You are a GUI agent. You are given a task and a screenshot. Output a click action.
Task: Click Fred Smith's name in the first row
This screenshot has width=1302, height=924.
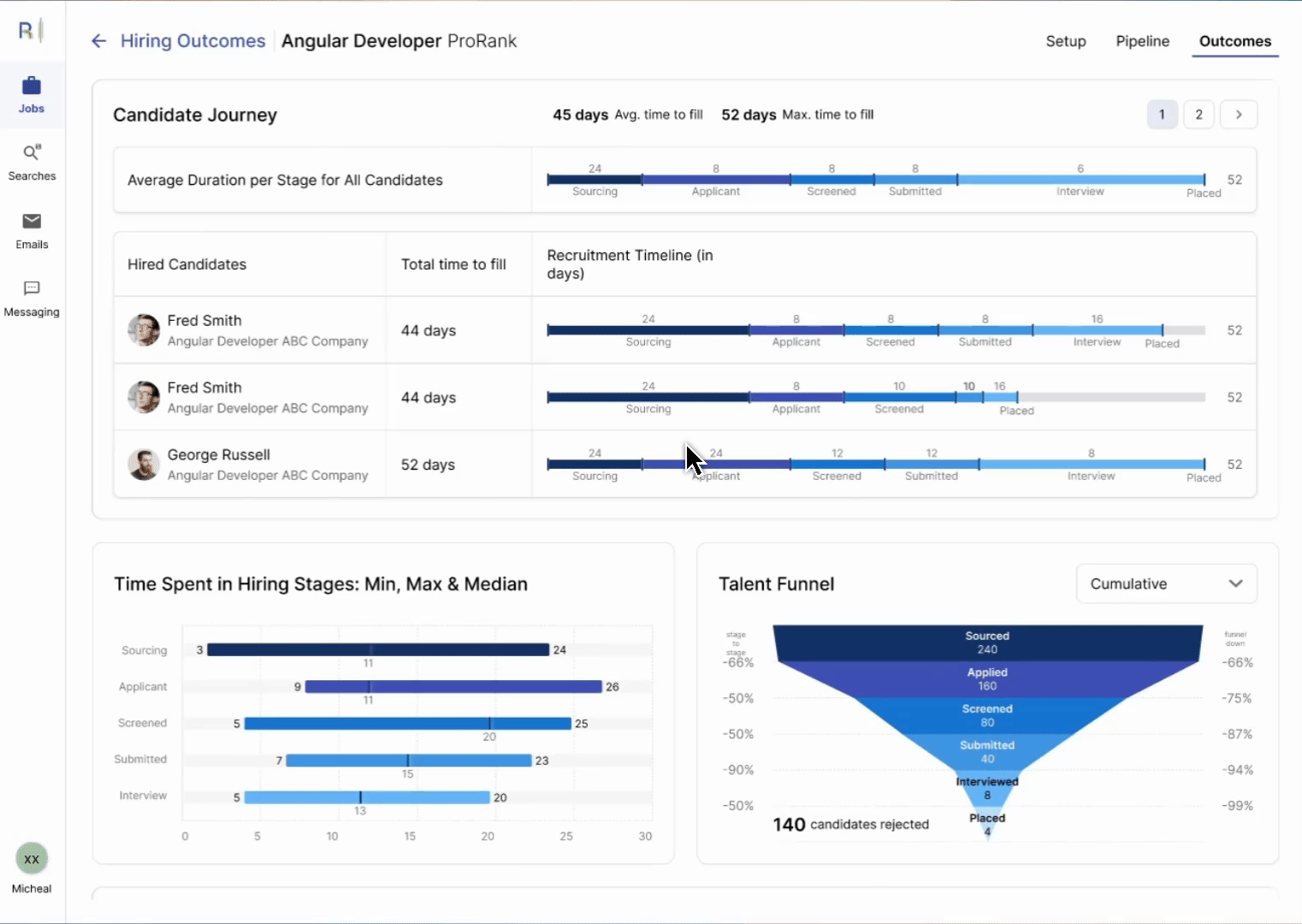coord(204,320)
